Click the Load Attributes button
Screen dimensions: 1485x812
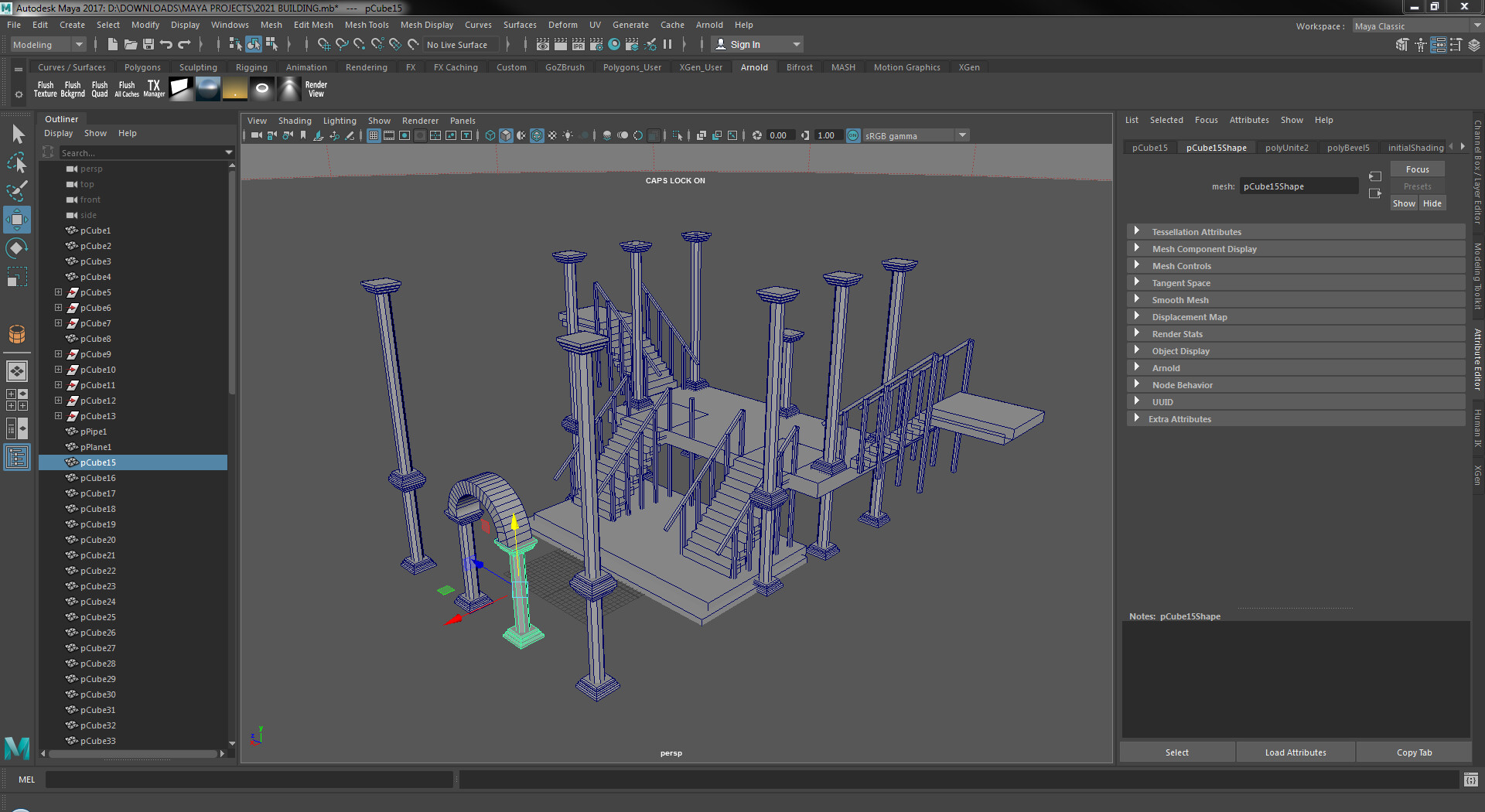pyautogui.click(x=1295, y=752)
